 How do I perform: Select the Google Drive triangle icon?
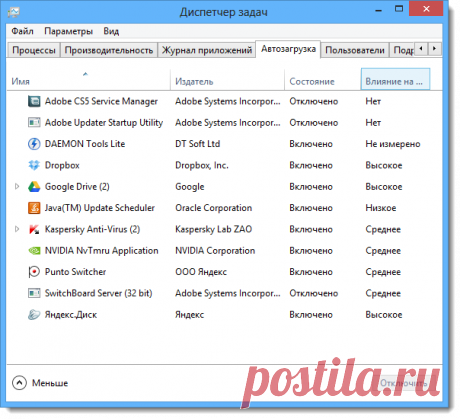[x=34, y=187]
